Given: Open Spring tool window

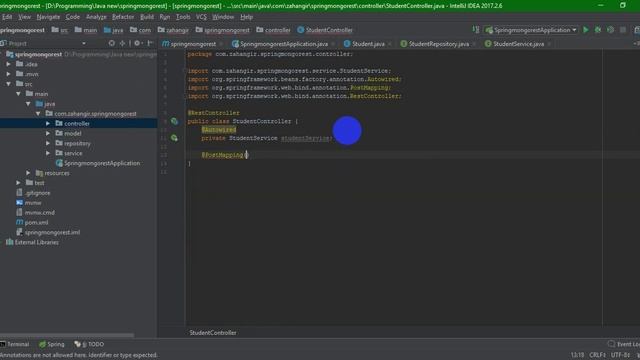Looking at the screenshot, I should pos(52,344).
